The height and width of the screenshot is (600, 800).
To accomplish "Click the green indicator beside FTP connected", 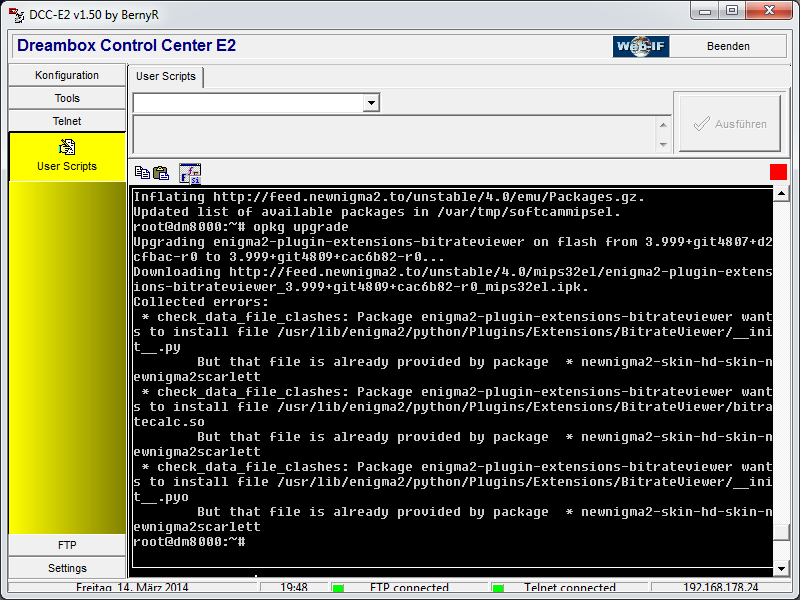I will [x=338, y=588].
